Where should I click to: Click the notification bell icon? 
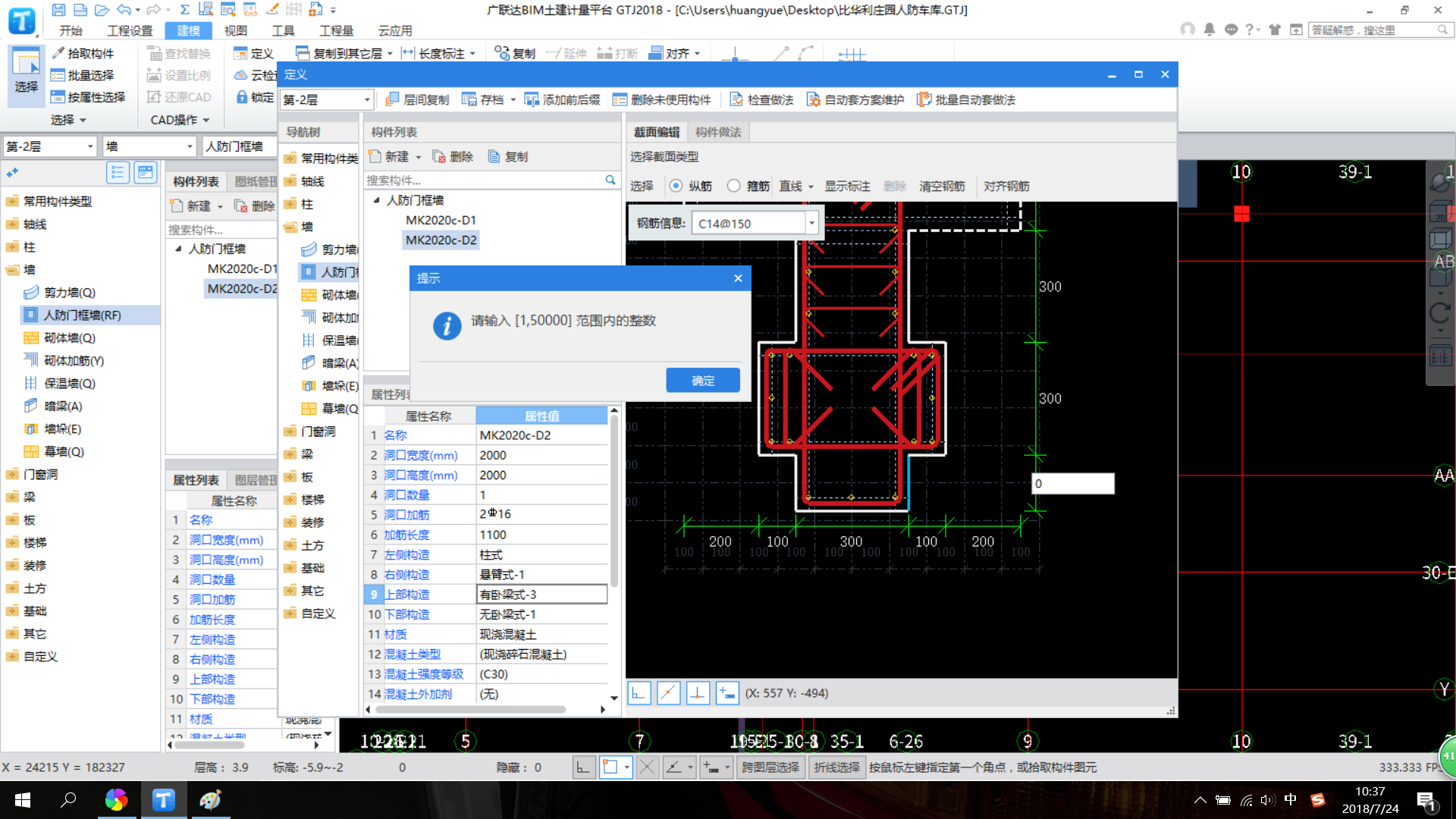[1210, 30]
